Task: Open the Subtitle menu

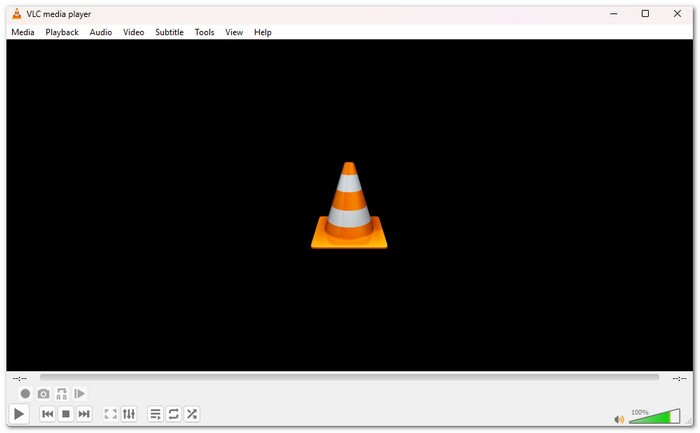Action: 169,32
